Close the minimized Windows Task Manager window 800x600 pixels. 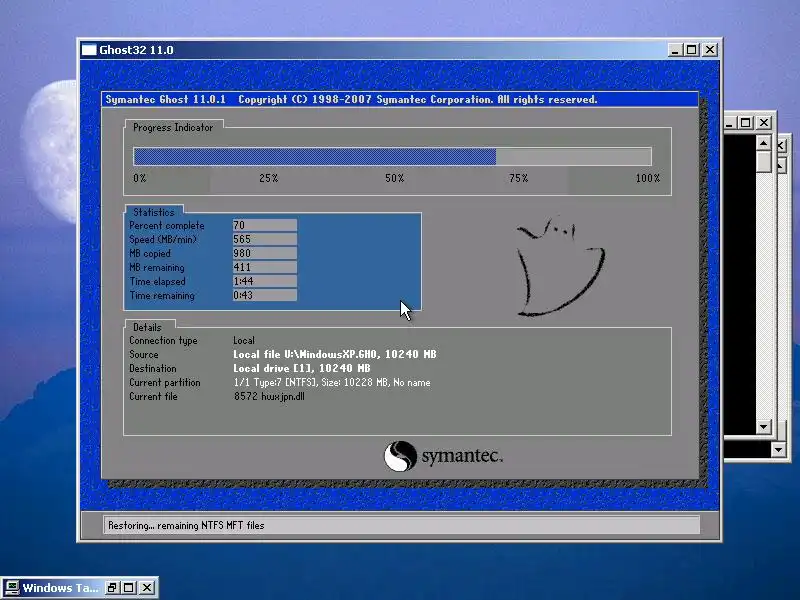(x=146, y=588)
